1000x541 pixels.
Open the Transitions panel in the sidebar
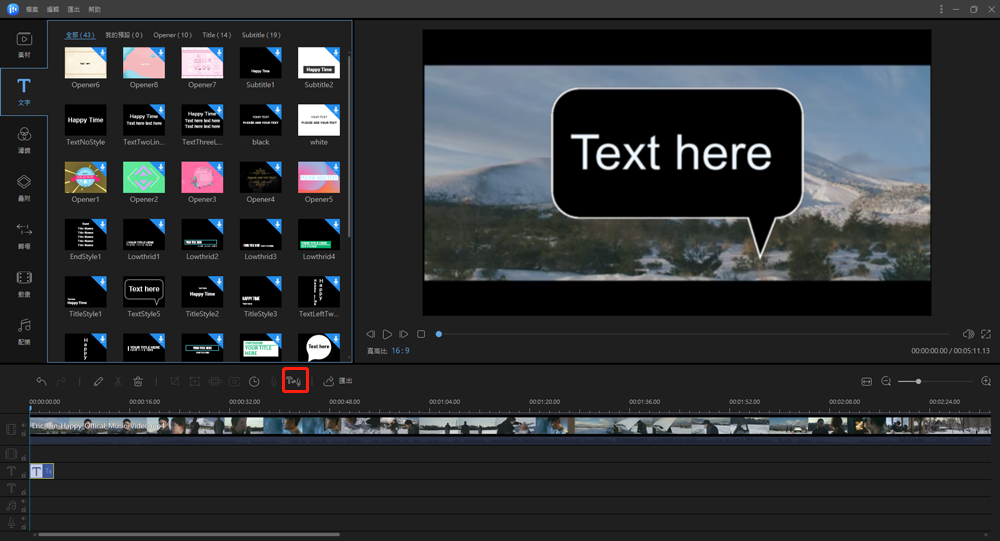pos(24,235)
